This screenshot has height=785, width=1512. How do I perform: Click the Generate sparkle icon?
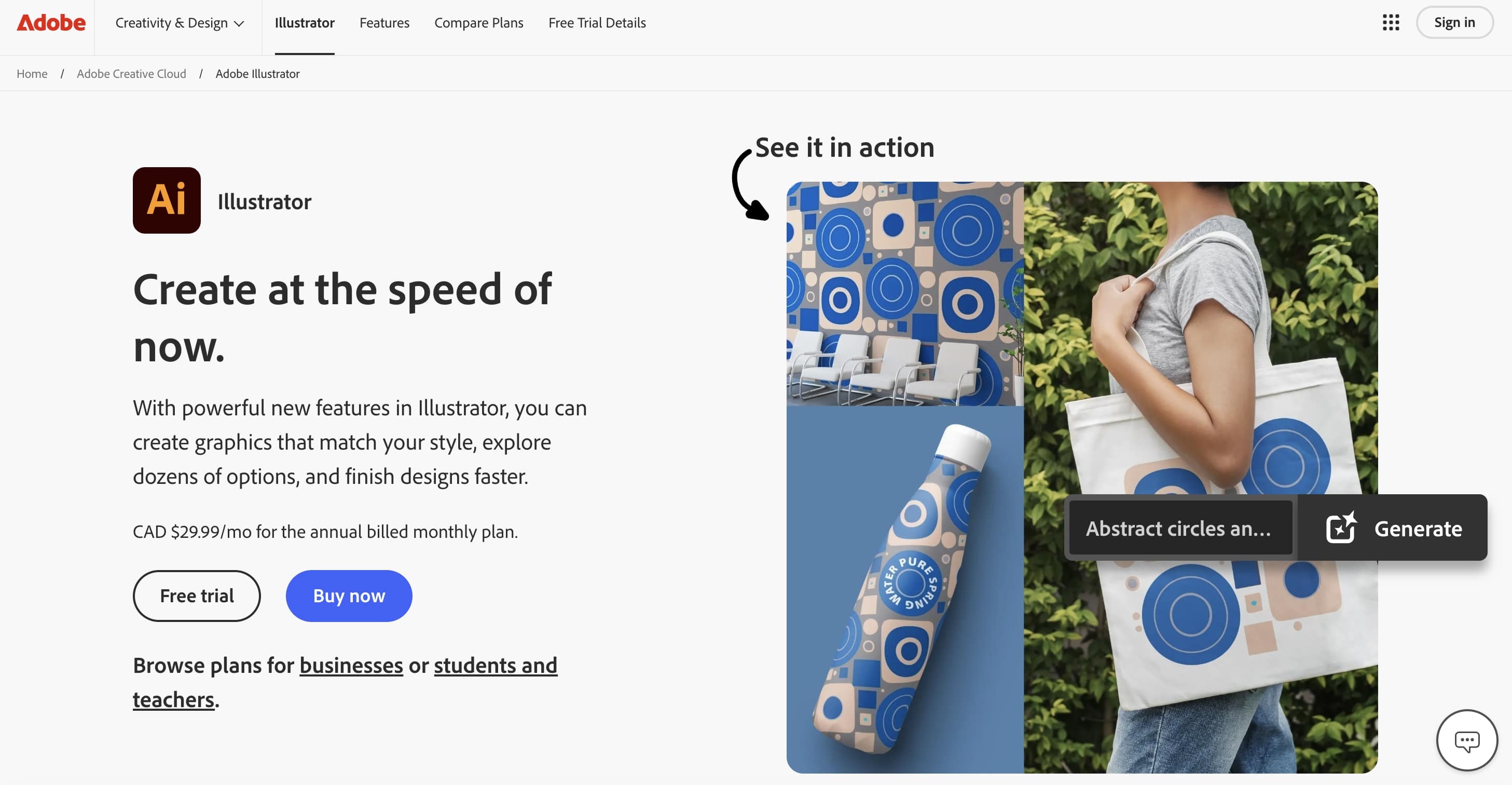(x=1341, y=527)
